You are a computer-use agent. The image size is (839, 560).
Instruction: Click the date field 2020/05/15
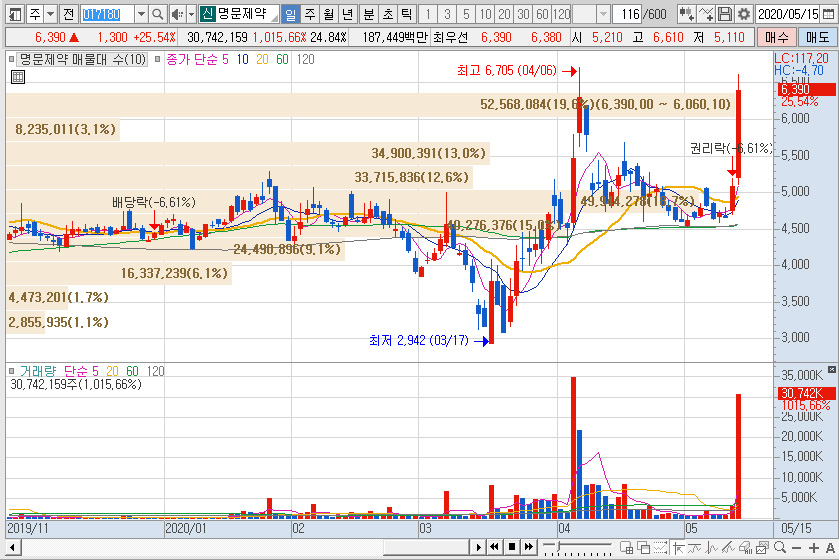pos(788,14)
